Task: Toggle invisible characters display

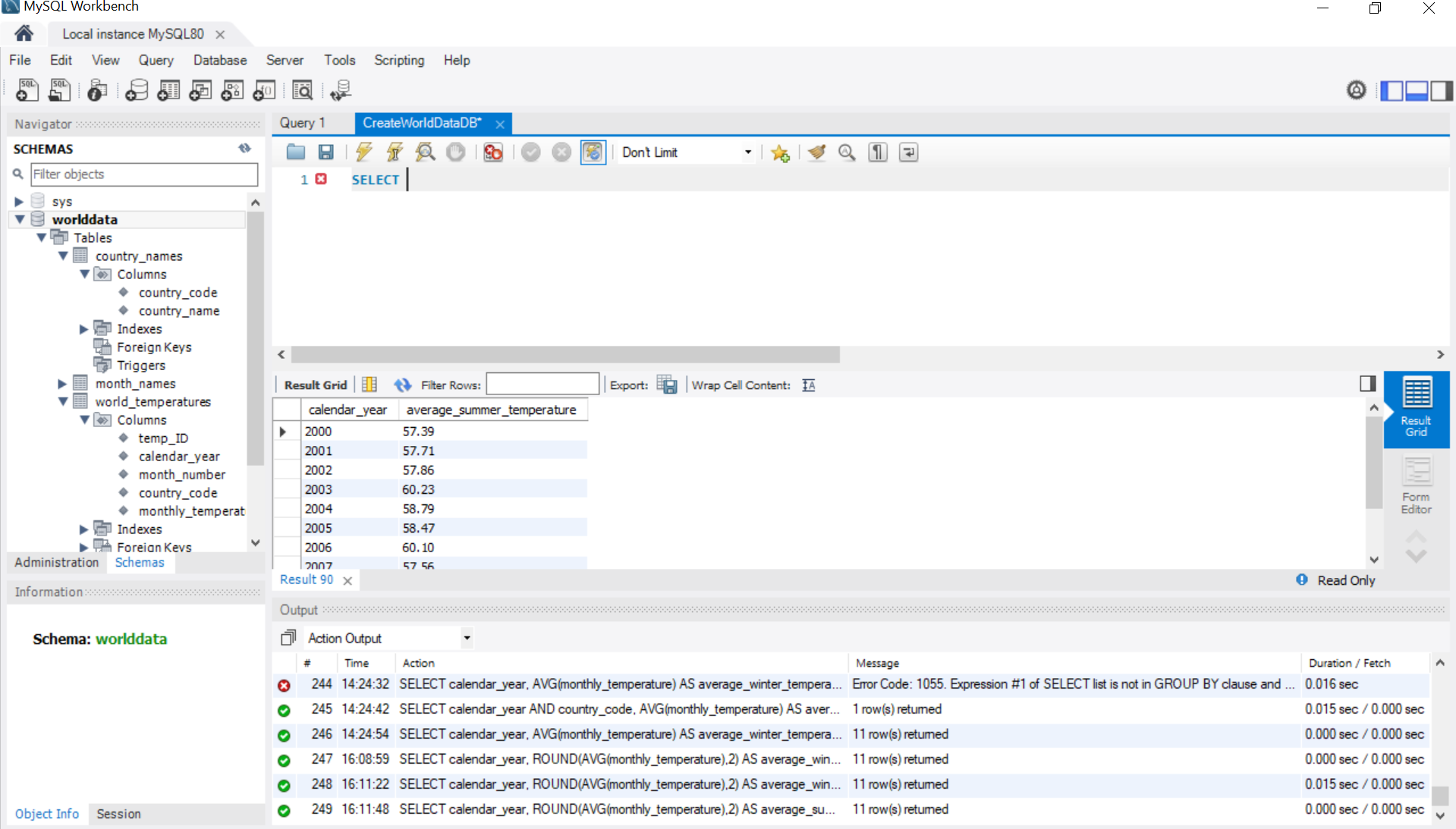Action: pyautogui.click(x=878, y=152)
